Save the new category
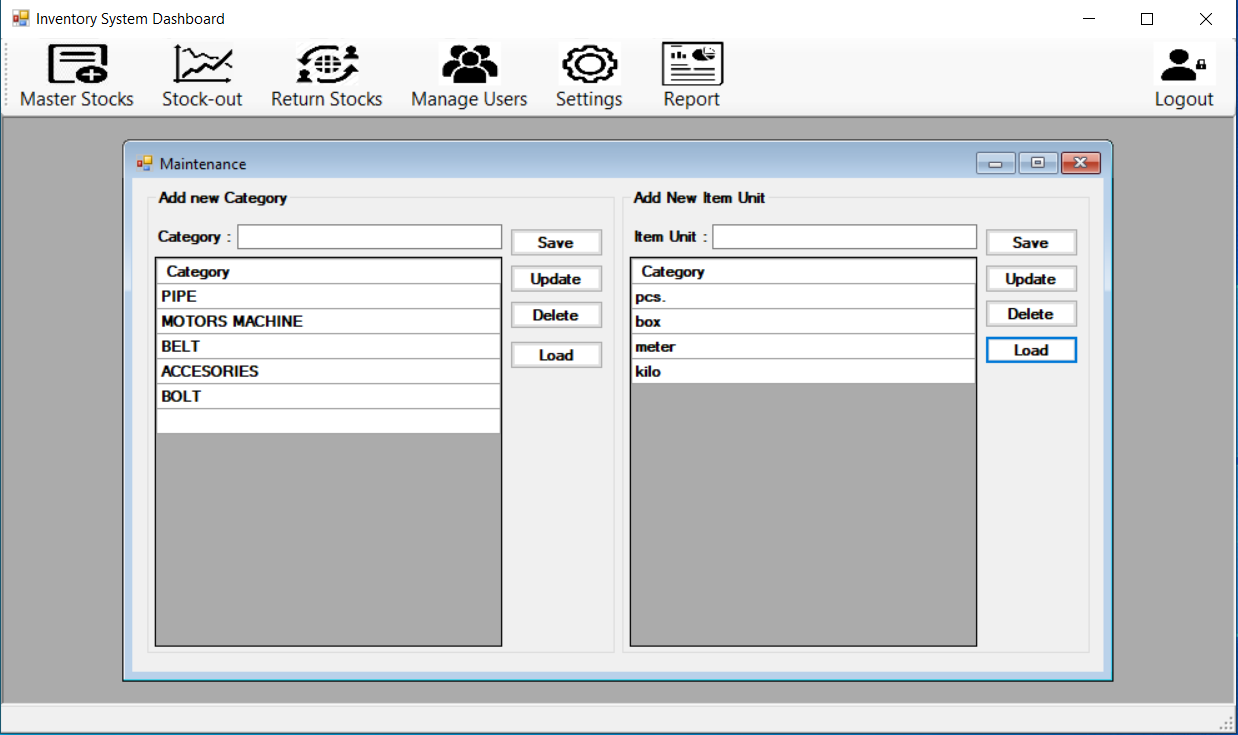This screenshot has height=735, width=1238. (x=556, y=242)
